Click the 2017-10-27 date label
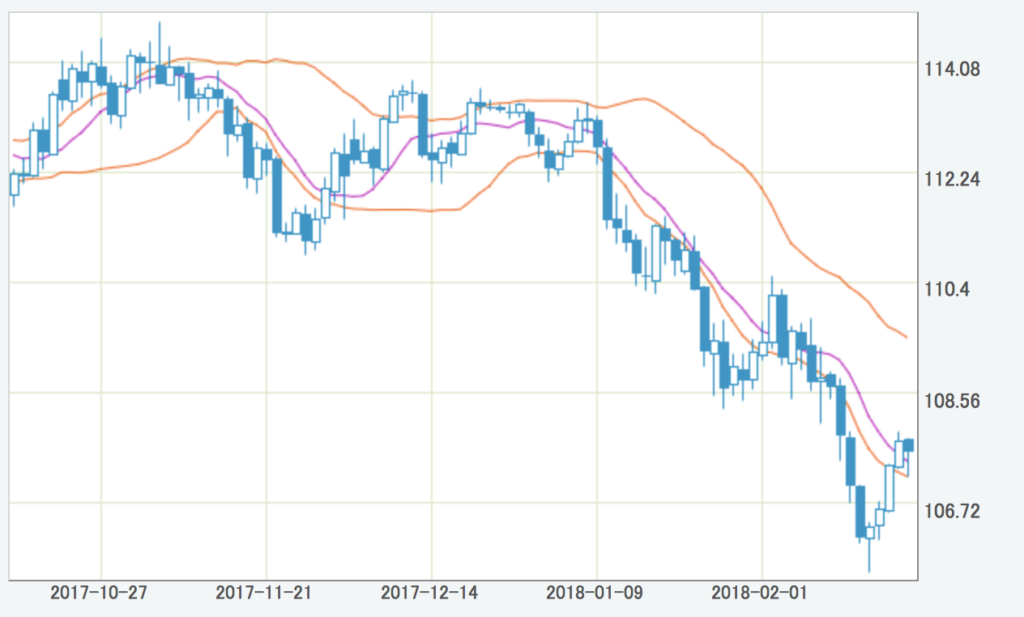This screenshot has height=617, width=1024. (99, 593)
